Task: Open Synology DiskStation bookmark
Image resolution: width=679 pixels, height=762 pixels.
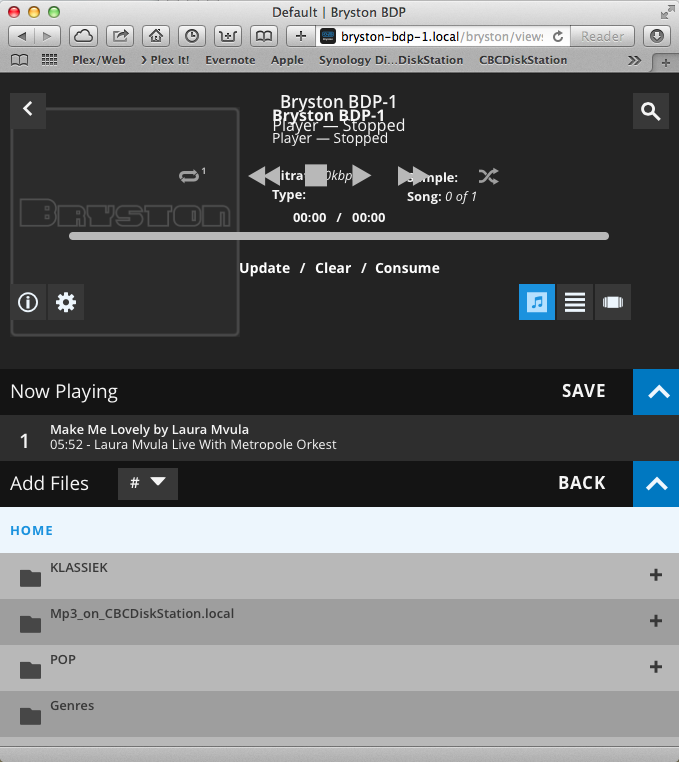Action: point(391,60)
